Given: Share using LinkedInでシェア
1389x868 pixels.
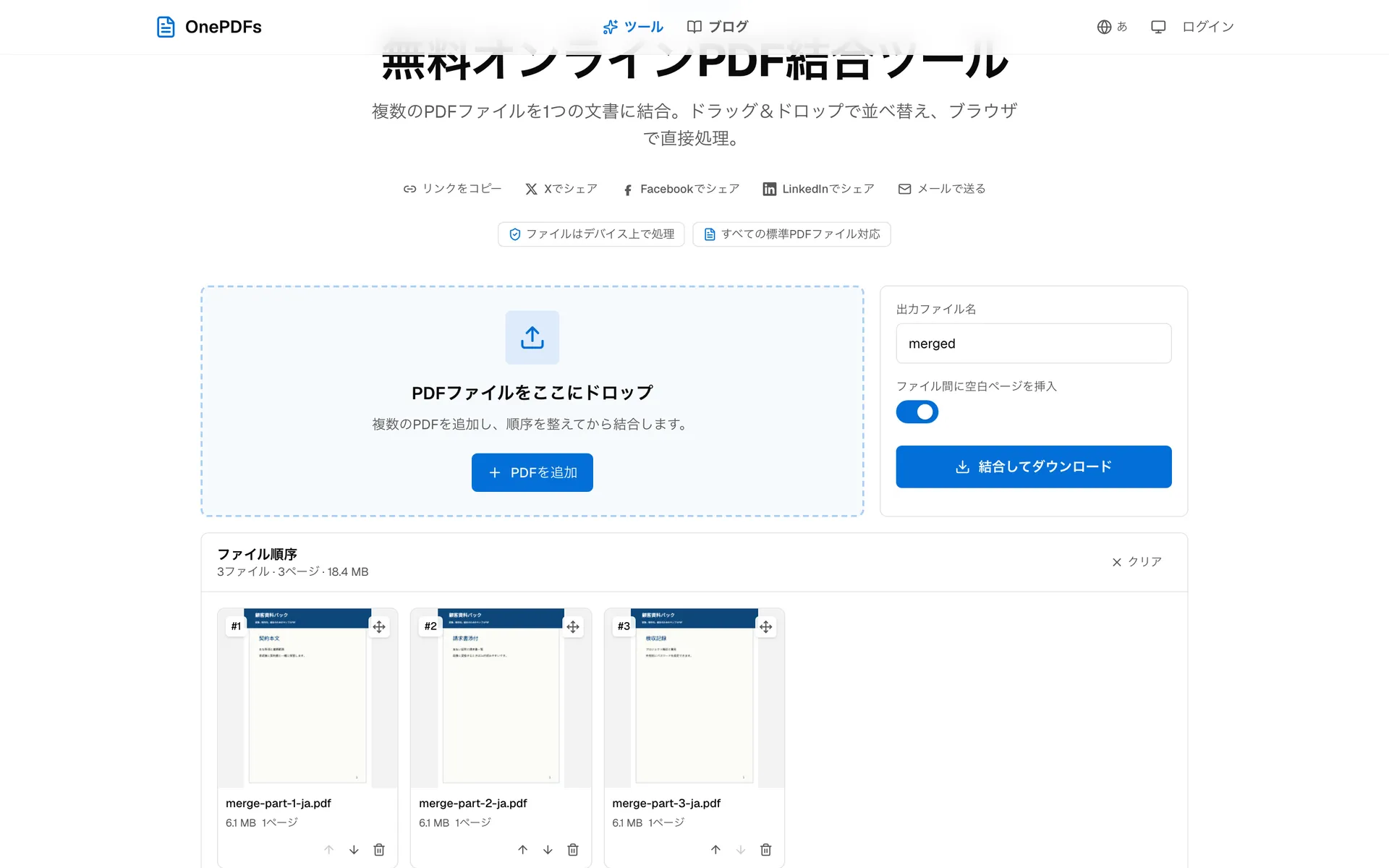Looking at the screenshot, I should tap(818, 189).
